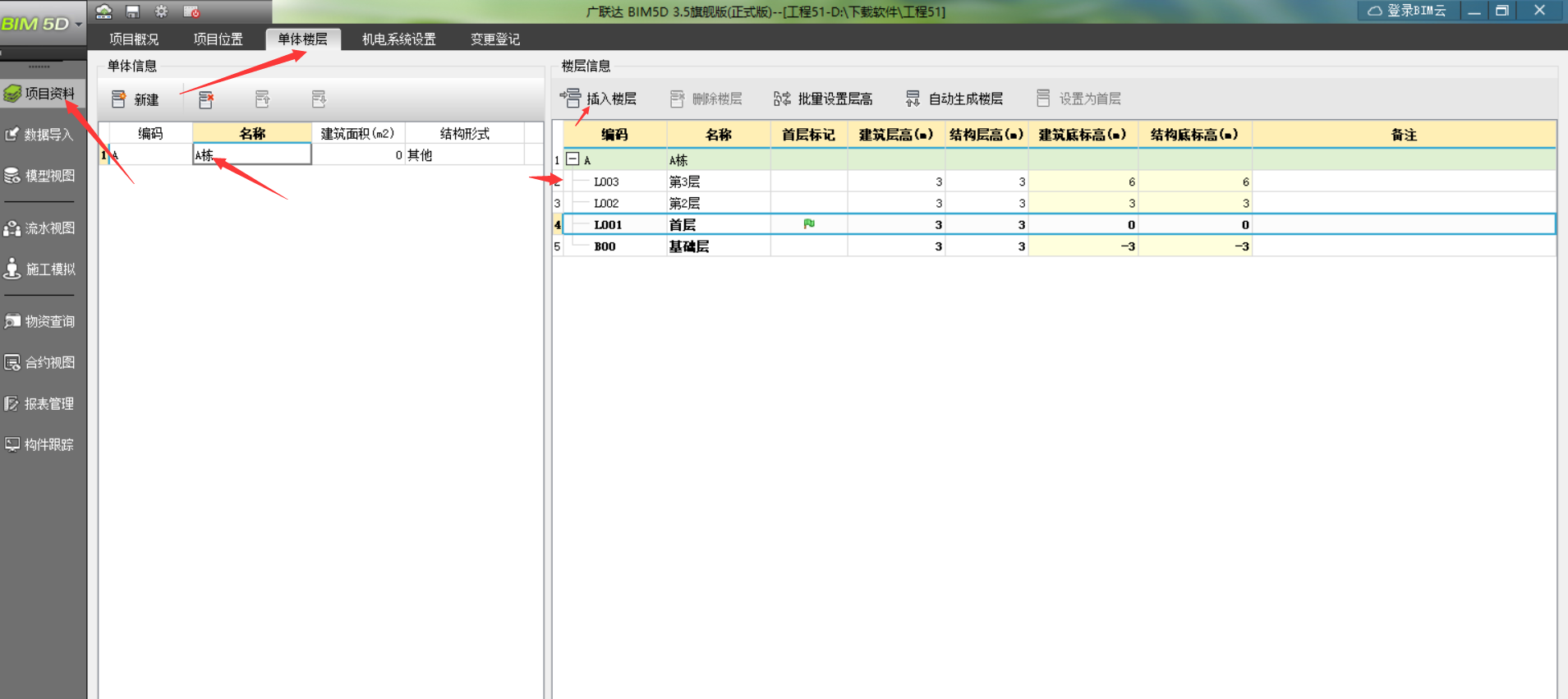
Task: Click the 建筑底标高(m) column header
Action: pos(1083,135)
